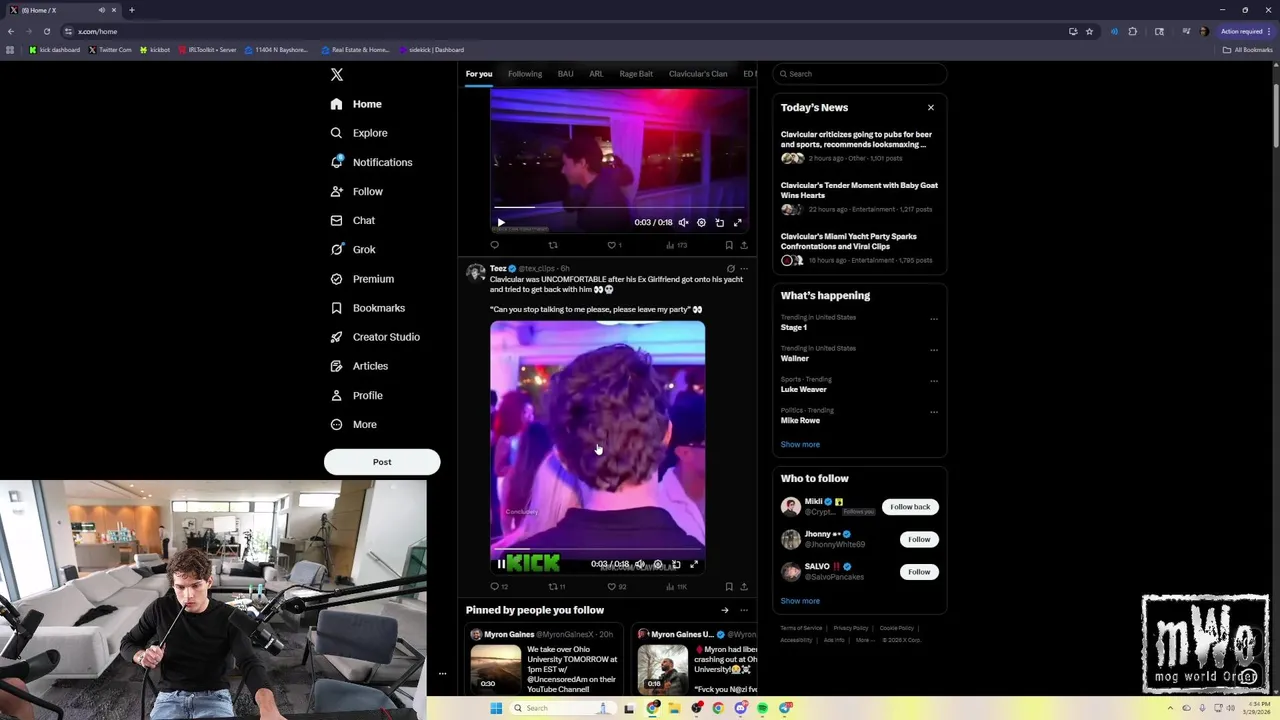
Task: Seek on the Teez video progress bar
Action: pos(597,551)
